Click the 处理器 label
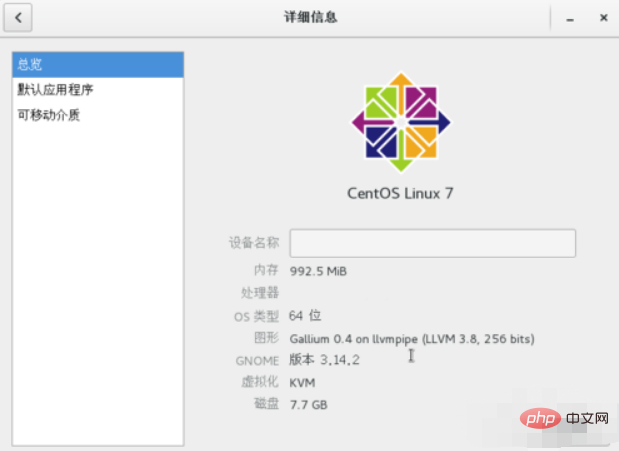The image size is (619, 451). click(260, 293)
